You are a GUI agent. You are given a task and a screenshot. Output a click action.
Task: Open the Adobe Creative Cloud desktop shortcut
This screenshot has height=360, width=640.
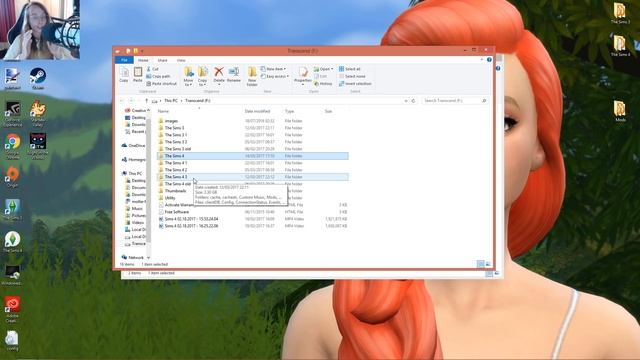[12, 309]
